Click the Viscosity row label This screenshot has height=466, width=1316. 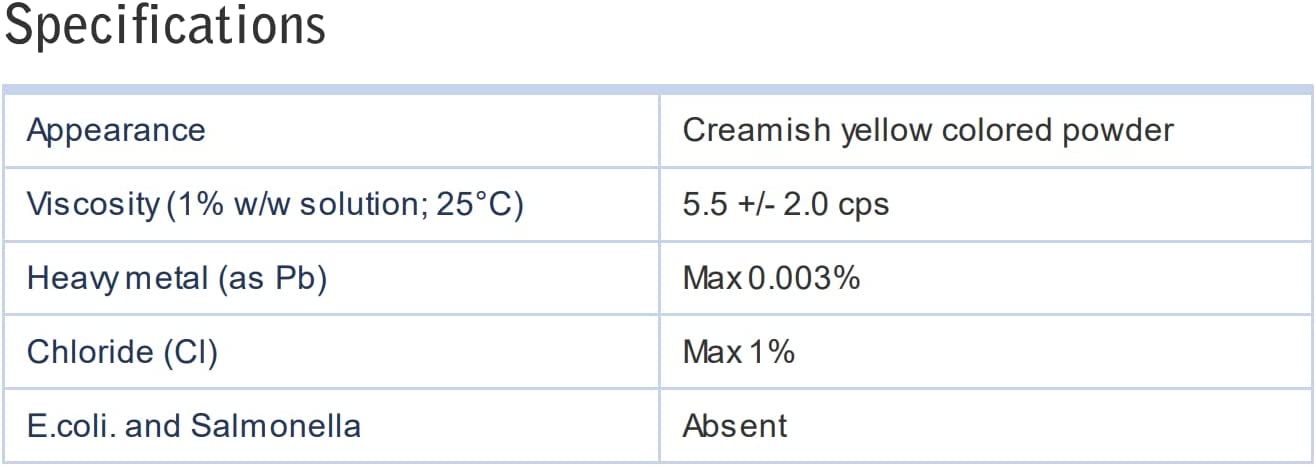(x=92, y=204)
